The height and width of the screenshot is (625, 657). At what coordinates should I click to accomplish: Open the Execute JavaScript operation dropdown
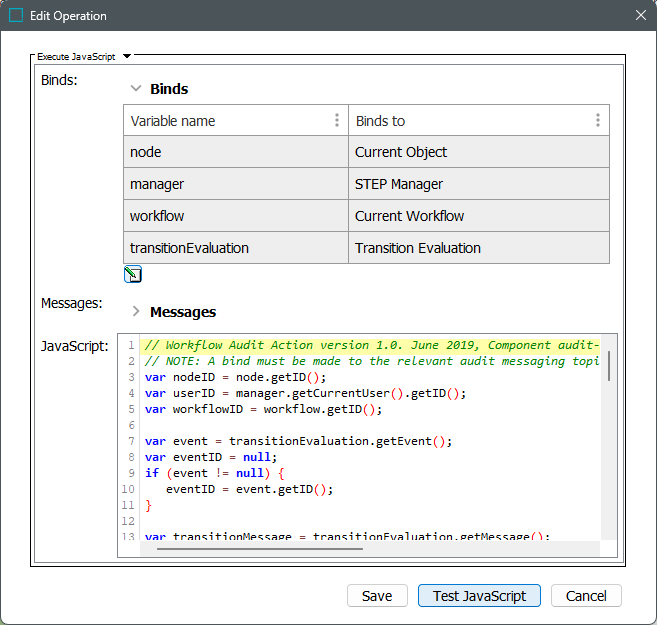click(127, 57)
